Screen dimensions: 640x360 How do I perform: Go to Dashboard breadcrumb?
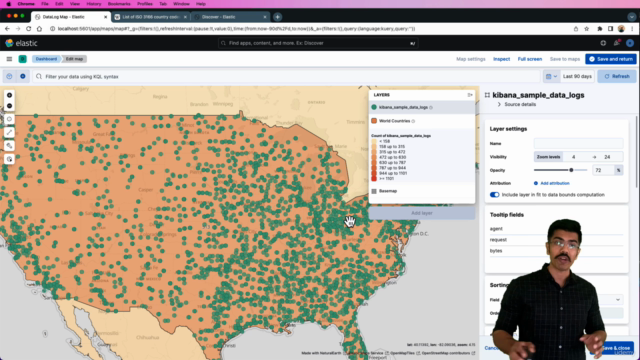pos(46,59)
